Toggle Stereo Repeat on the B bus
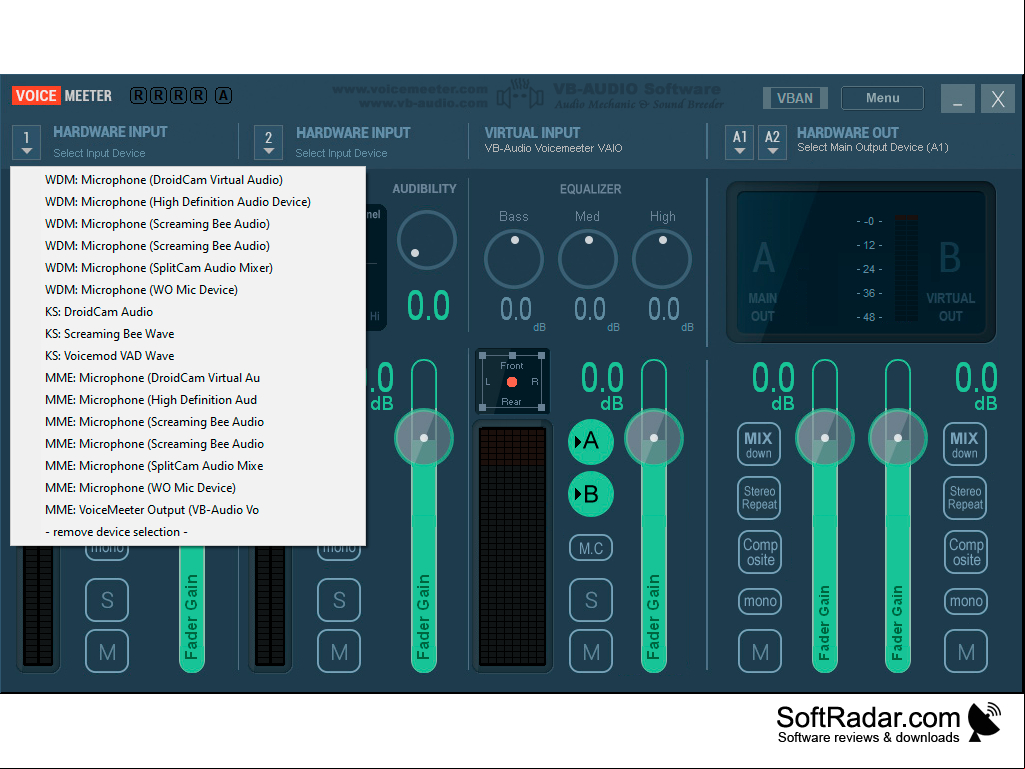 (x=966, y=498)
